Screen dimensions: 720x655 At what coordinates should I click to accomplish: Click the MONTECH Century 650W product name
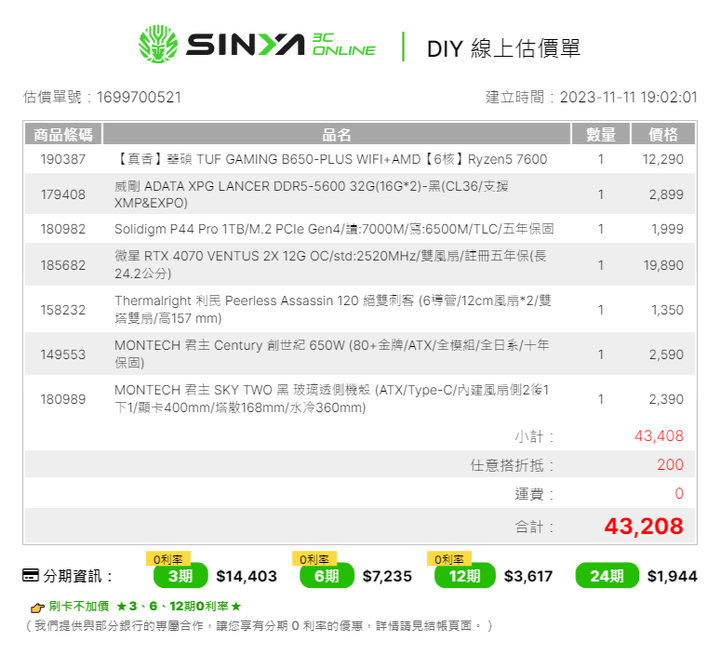coord(332,354)
